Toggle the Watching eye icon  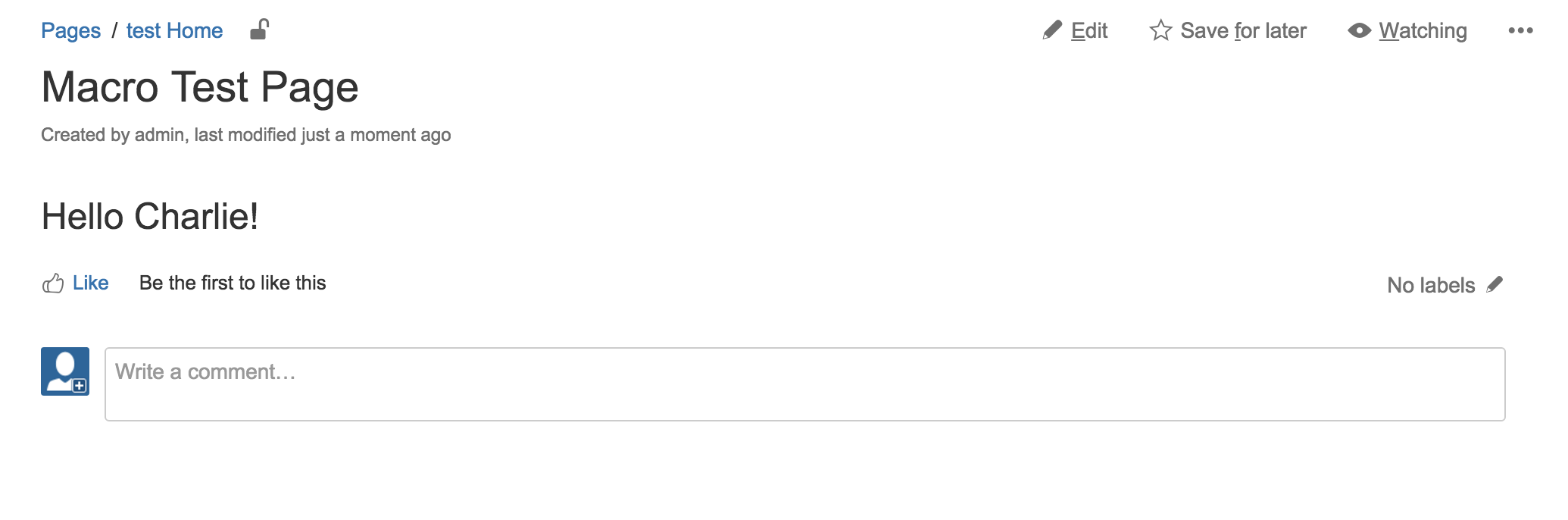(x=1359, y=30)
